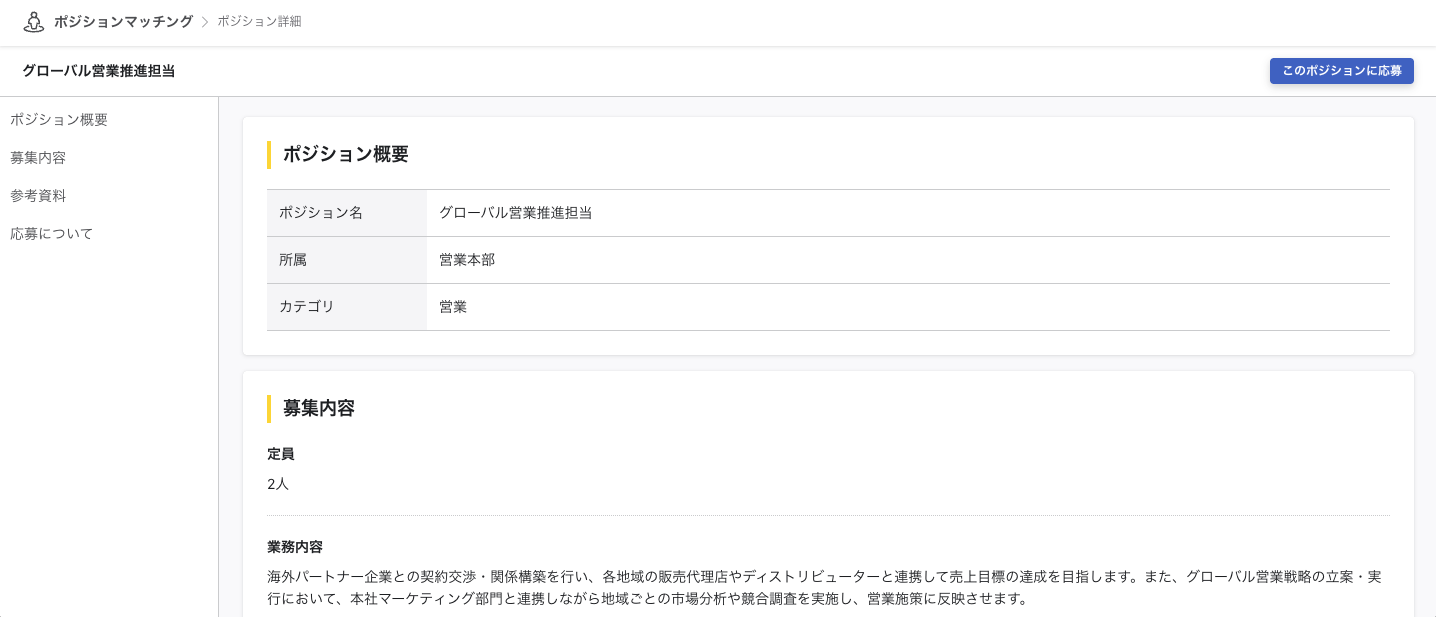Click the yellow bar beside 募集内容 heading
Screen dimensions: 1436x617
point(268,409)
